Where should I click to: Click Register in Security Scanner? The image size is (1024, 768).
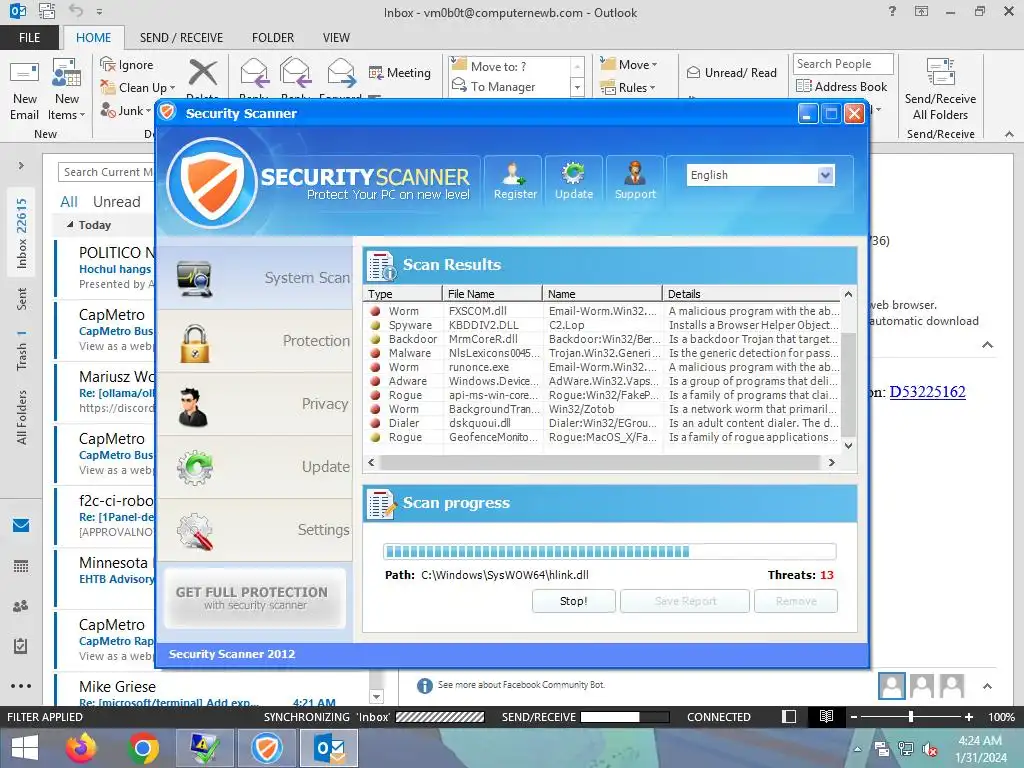[515, 181]
